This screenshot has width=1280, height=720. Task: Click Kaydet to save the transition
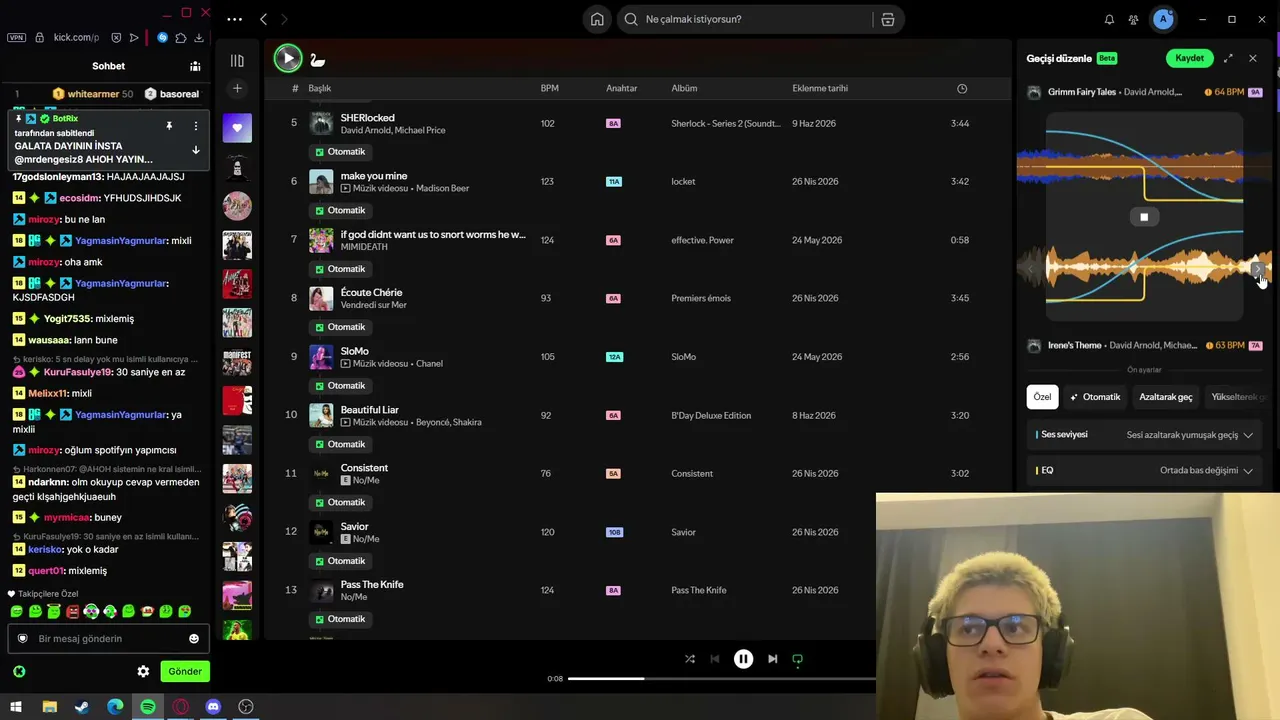[1189, 58]
